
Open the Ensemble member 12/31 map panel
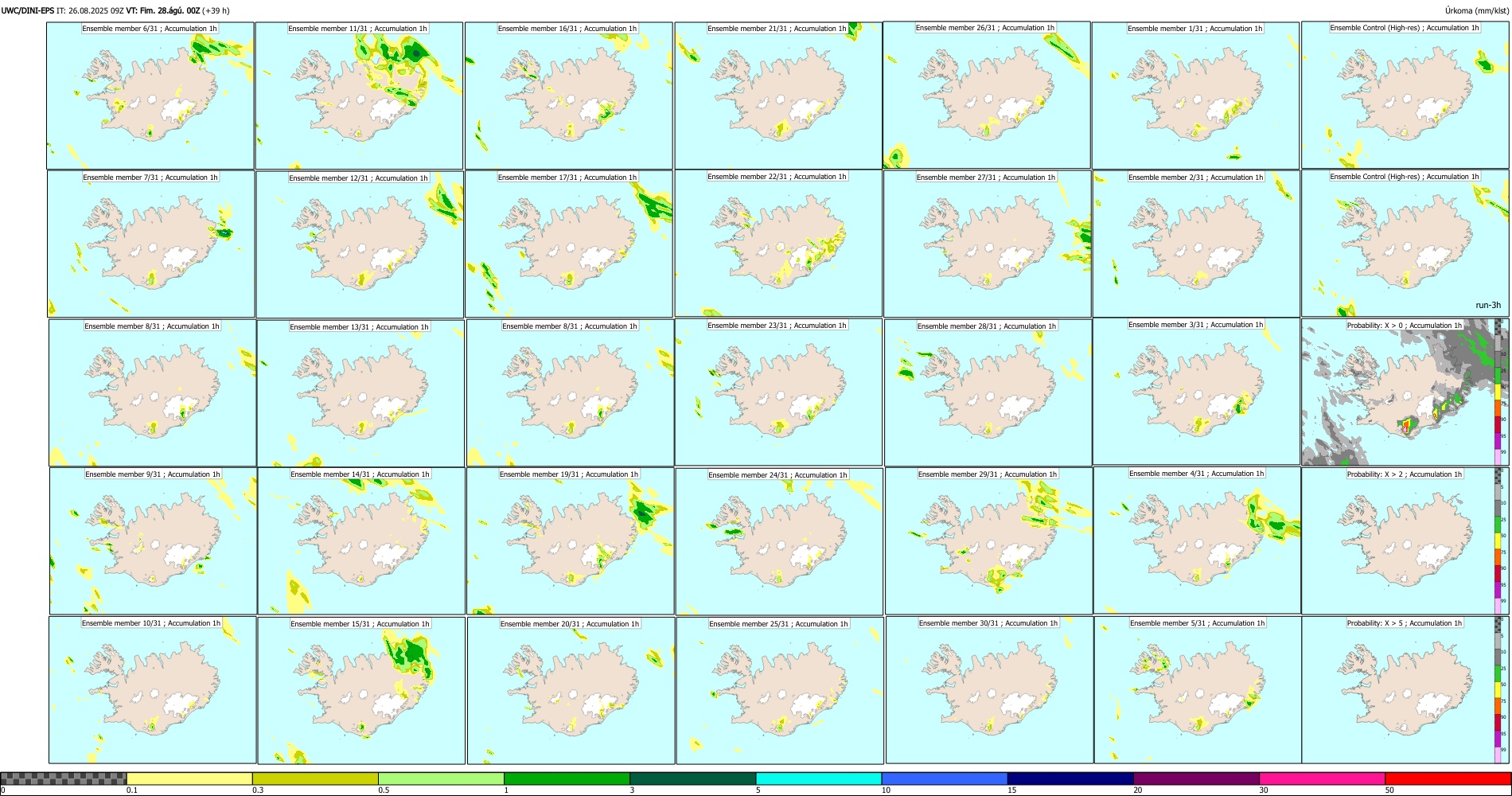[x=360, y=244]
